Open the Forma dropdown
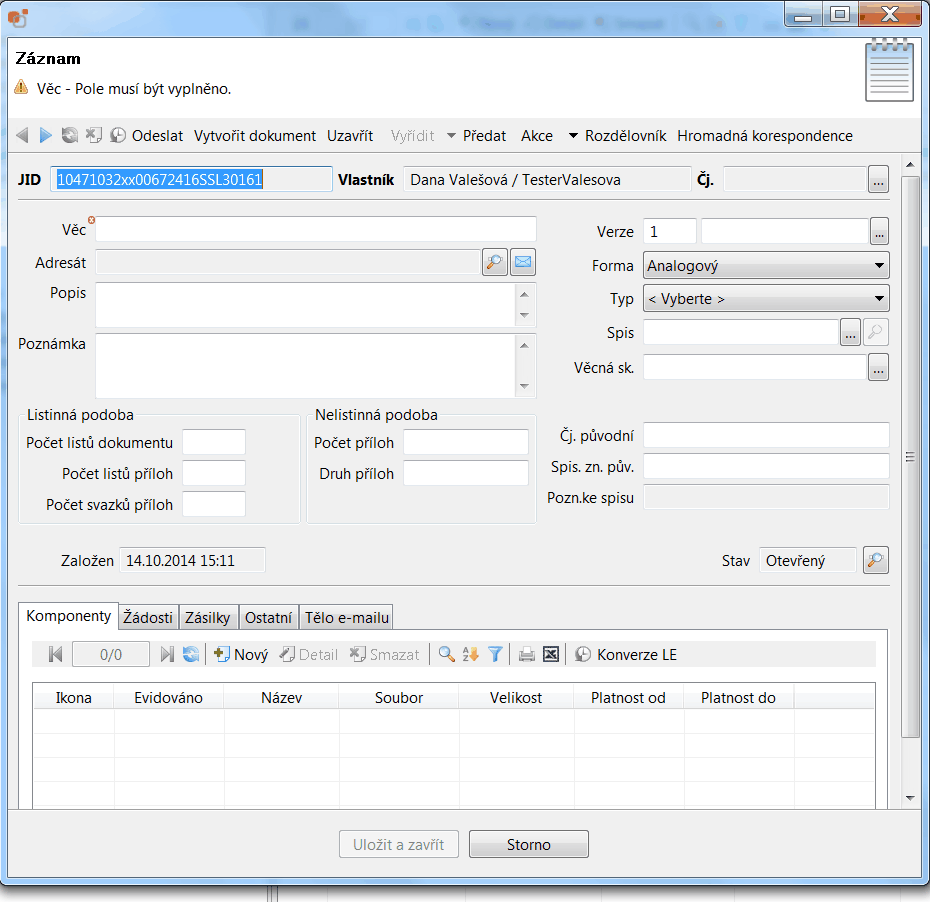Screen dimensions: 930x902 (x=766, y=266)
